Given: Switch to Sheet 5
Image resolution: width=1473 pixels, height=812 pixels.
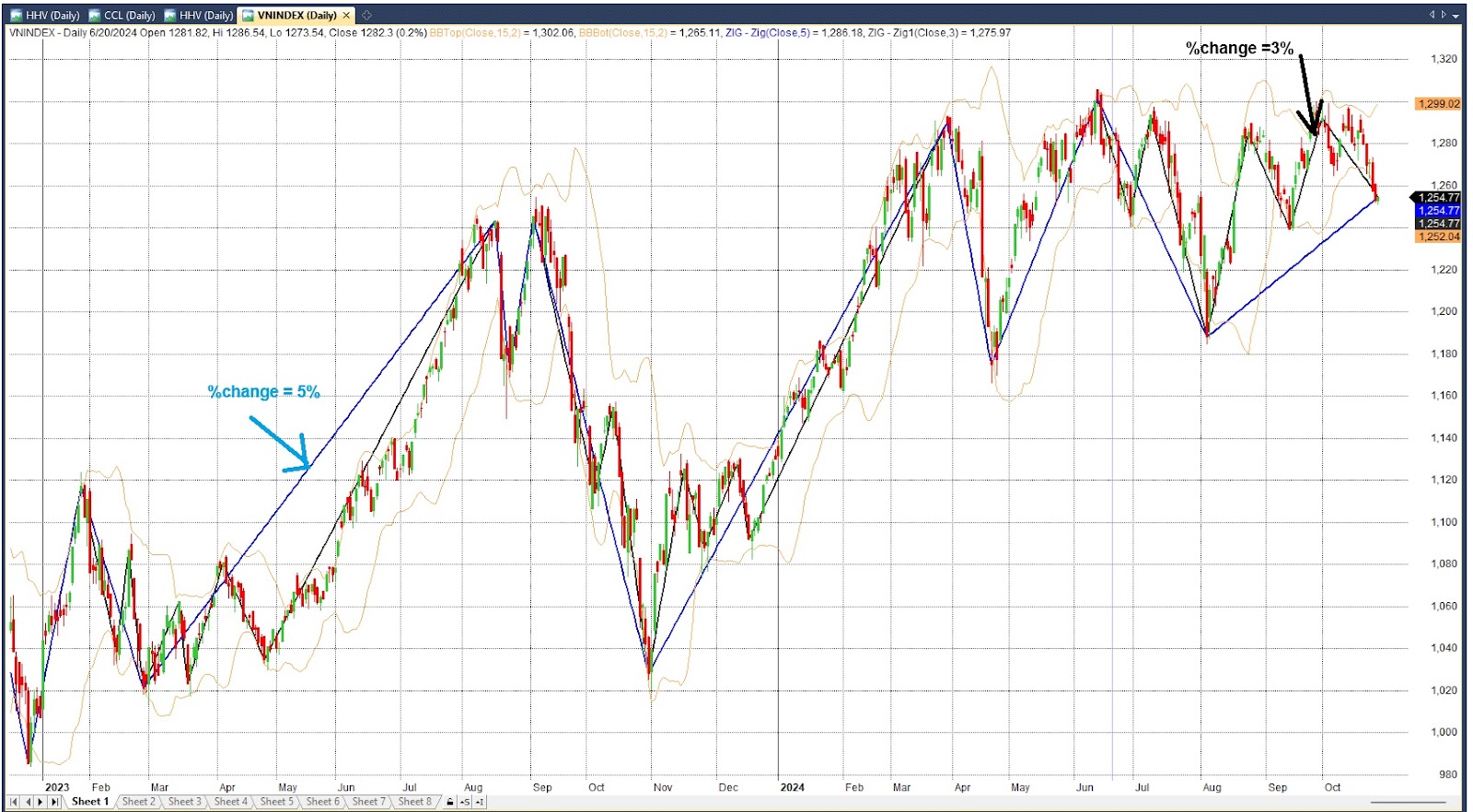Looking at the screenshot, I should [x=276, y=802].
